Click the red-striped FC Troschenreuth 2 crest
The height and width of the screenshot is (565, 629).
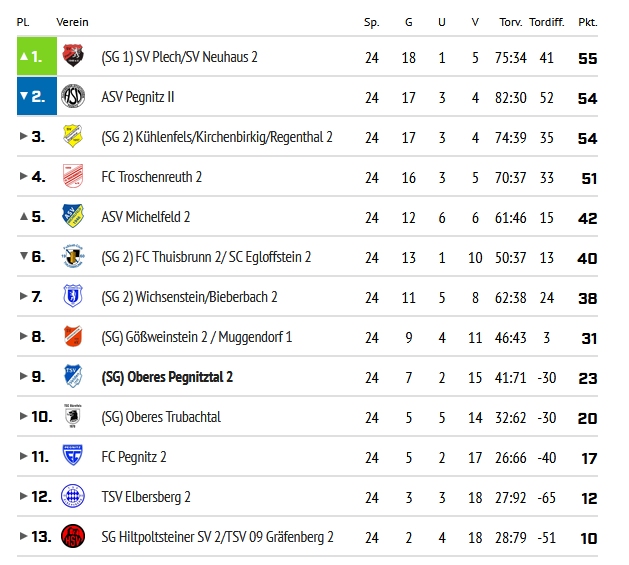point(73,176)
